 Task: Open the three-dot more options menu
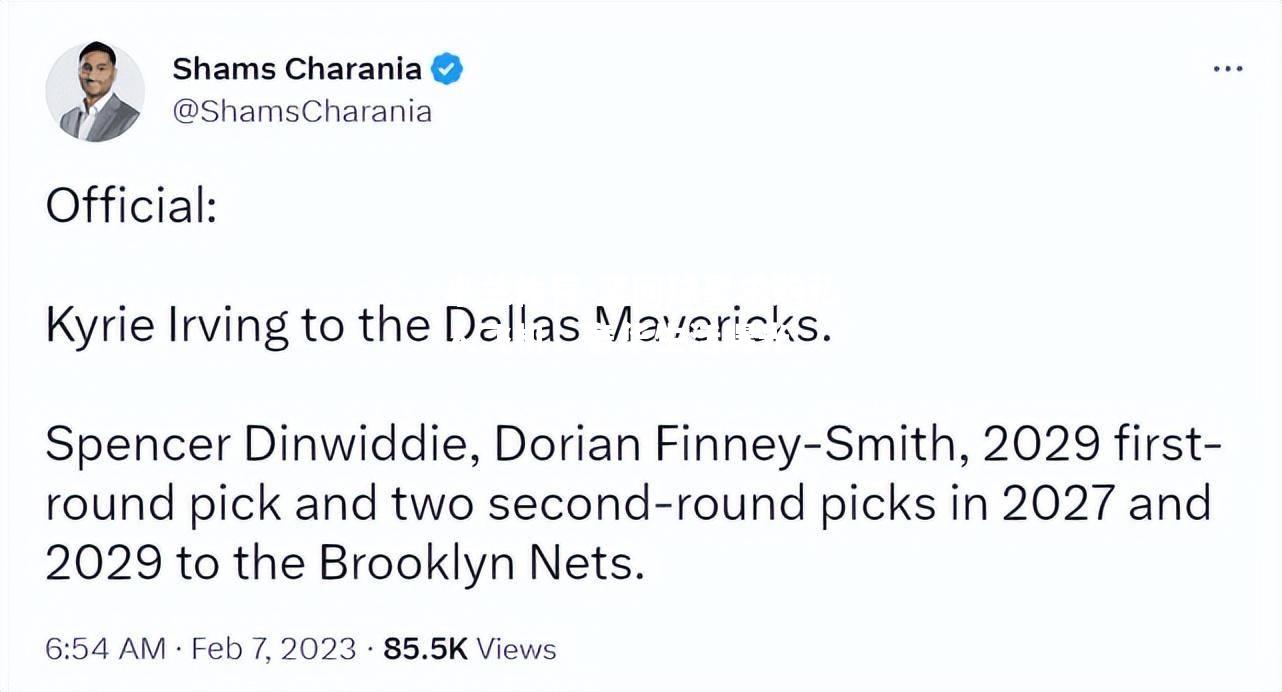1227,69
